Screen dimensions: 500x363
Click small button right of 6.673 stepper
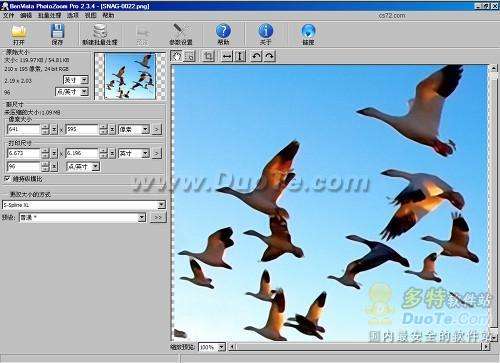click(54, 153)
